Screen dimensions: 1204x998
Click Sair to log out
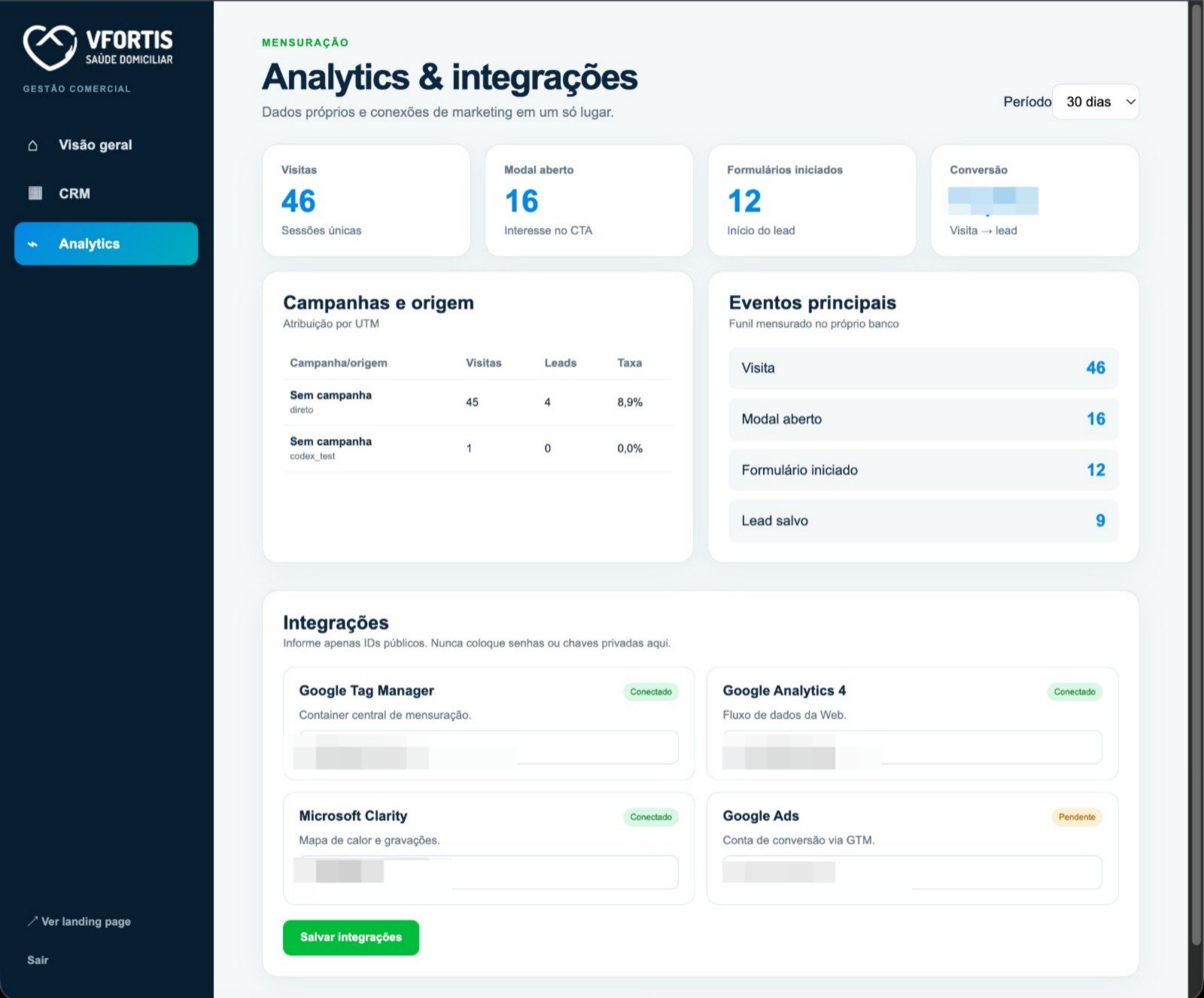38,960
